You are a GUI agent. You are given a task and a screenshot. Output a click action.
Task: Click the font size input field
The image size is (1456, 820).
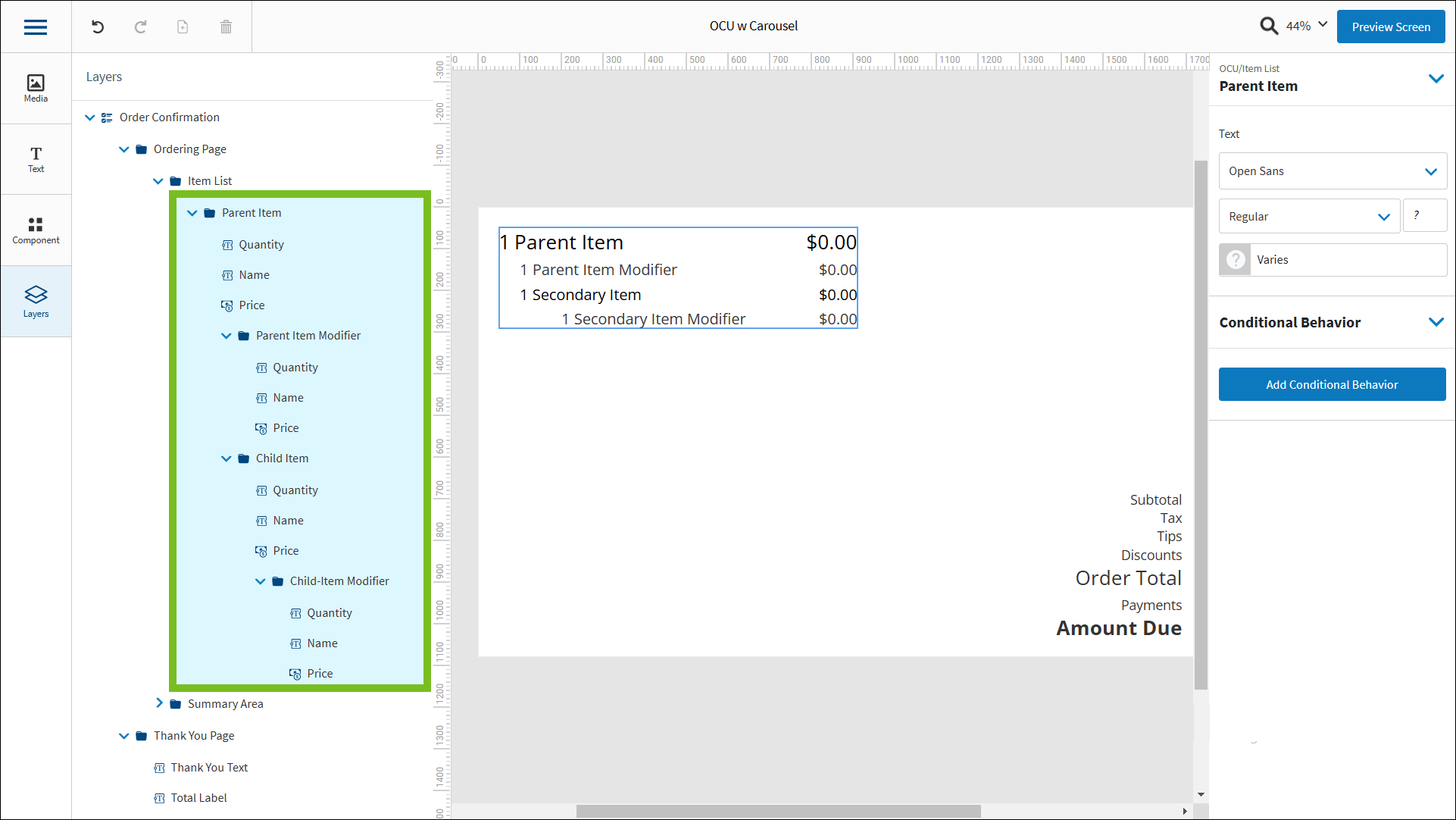(x=1424, y=216)
